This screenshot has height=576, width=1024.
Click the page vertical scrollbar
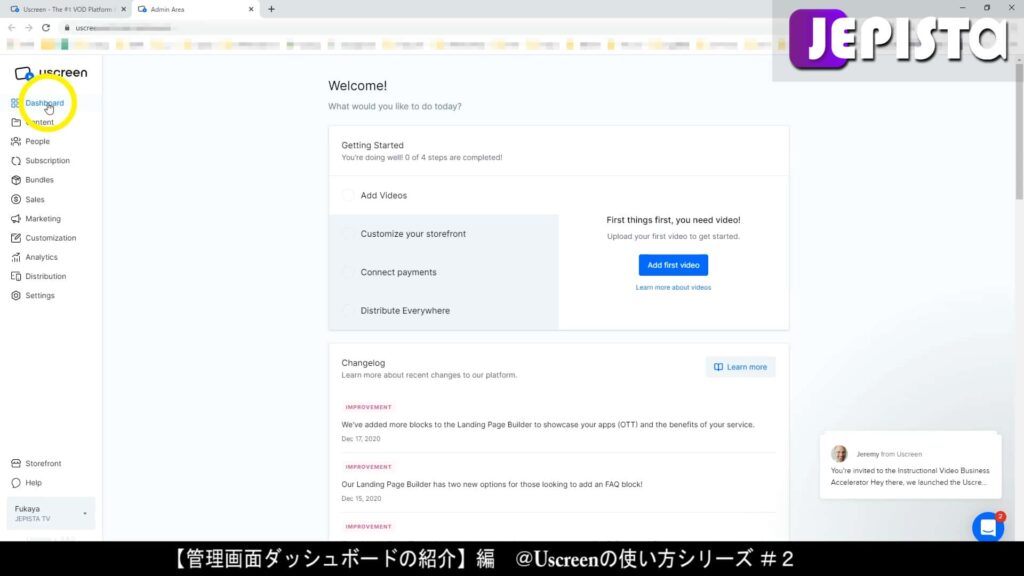pyautogui.click(x=1019, y=131)
